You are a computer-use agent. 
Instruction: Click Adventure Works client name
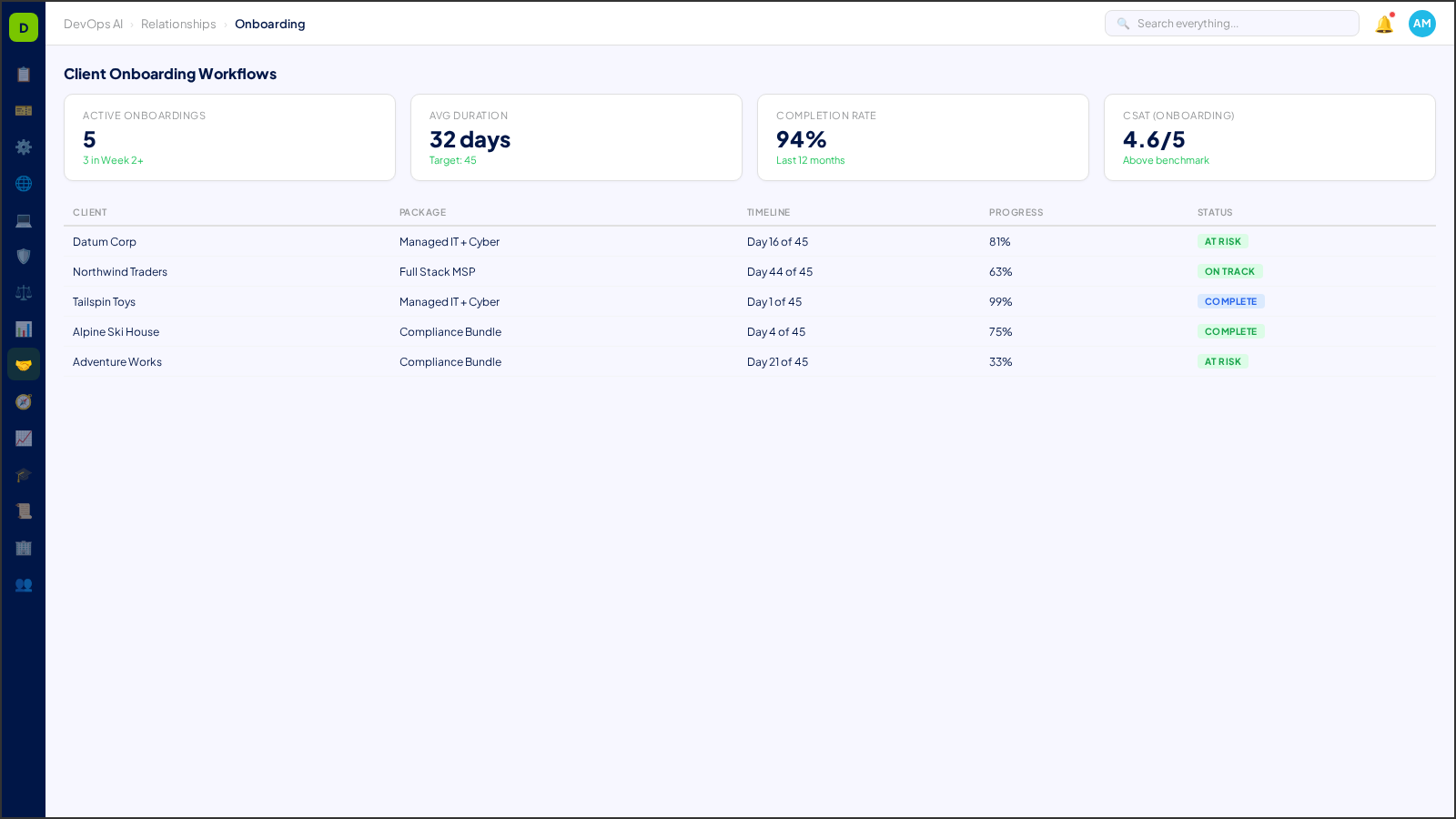(117, 361)
